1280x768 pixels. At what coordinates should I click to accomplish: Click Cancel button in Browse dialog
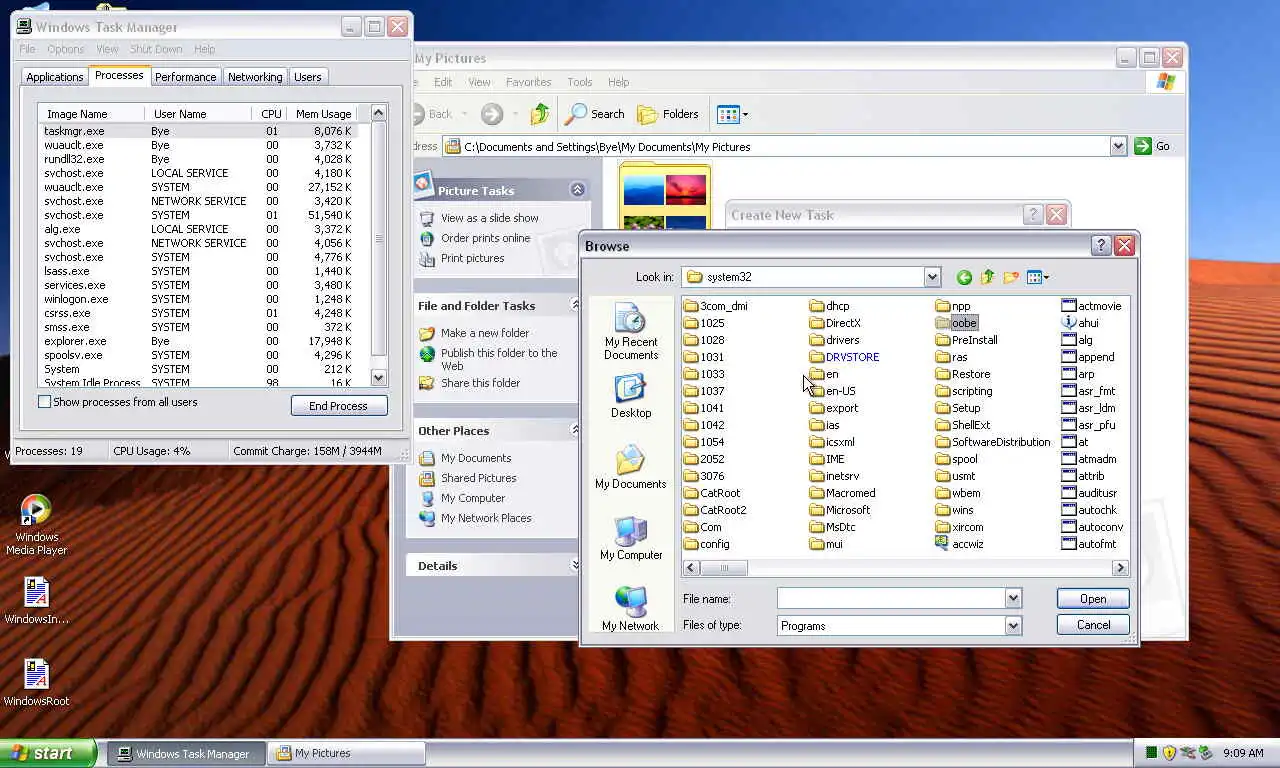[x=1093, y=625]
